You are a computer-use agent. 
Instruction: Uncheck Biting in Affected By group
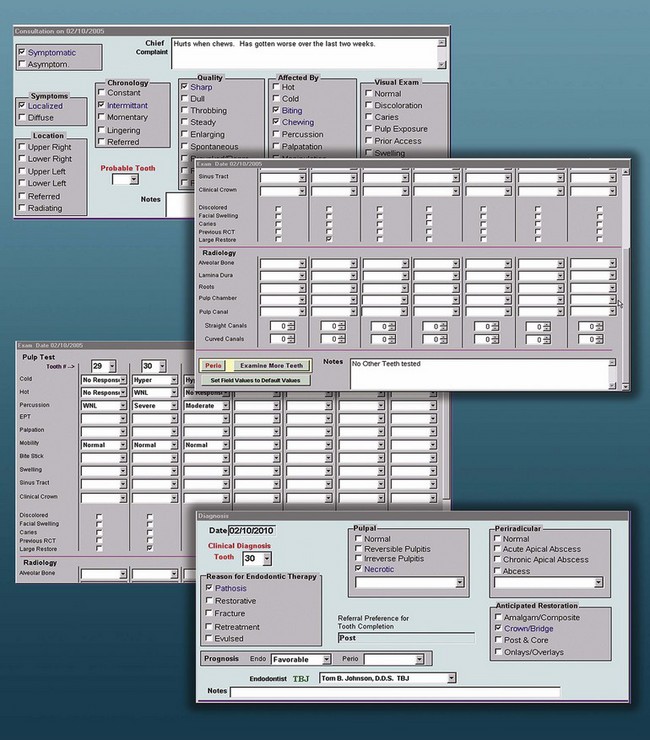click(x=276, y=109)
